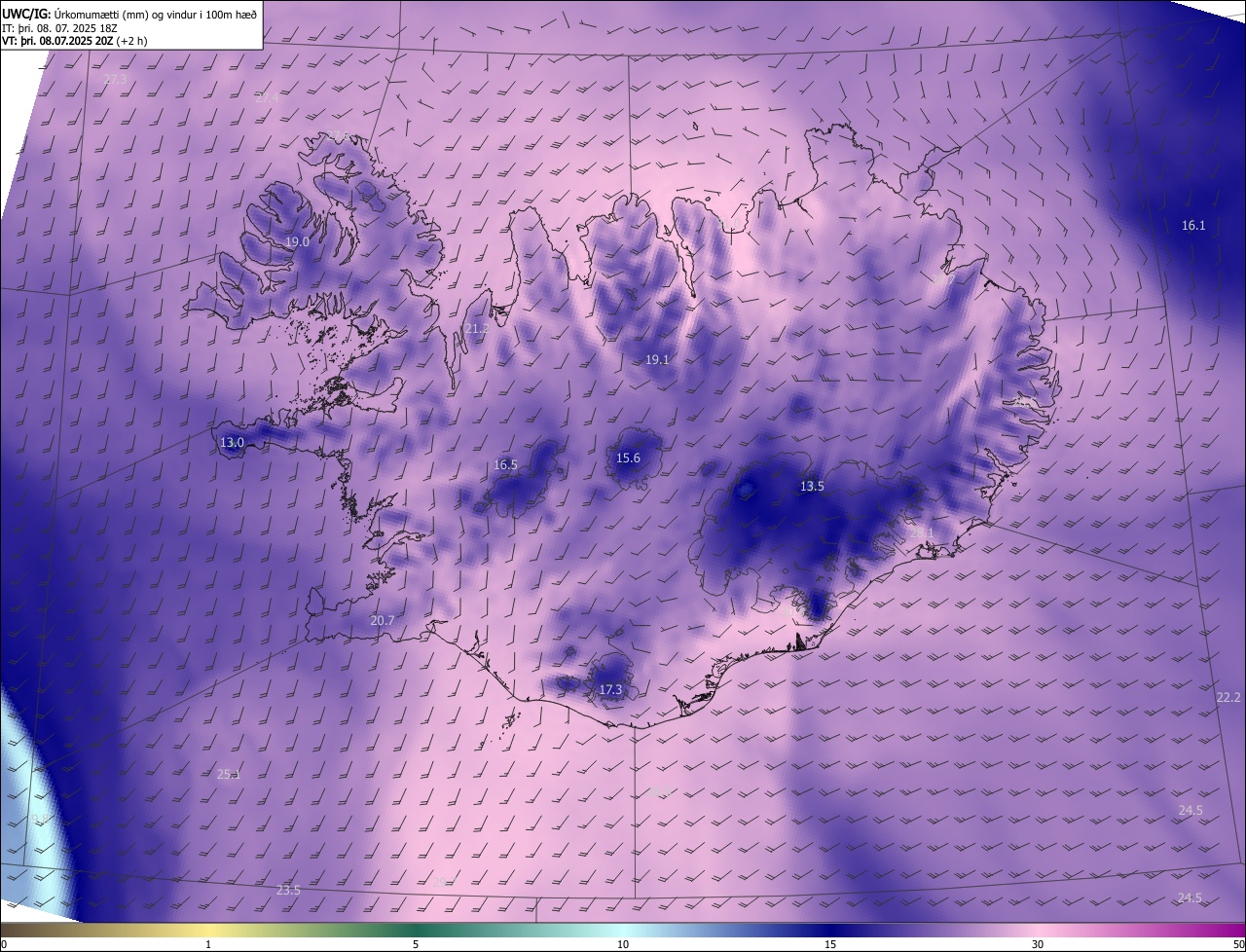Click the 22.2 value label offshore
The height and width of the screenshot is (952, 1246).
[x=1228, y=697]
